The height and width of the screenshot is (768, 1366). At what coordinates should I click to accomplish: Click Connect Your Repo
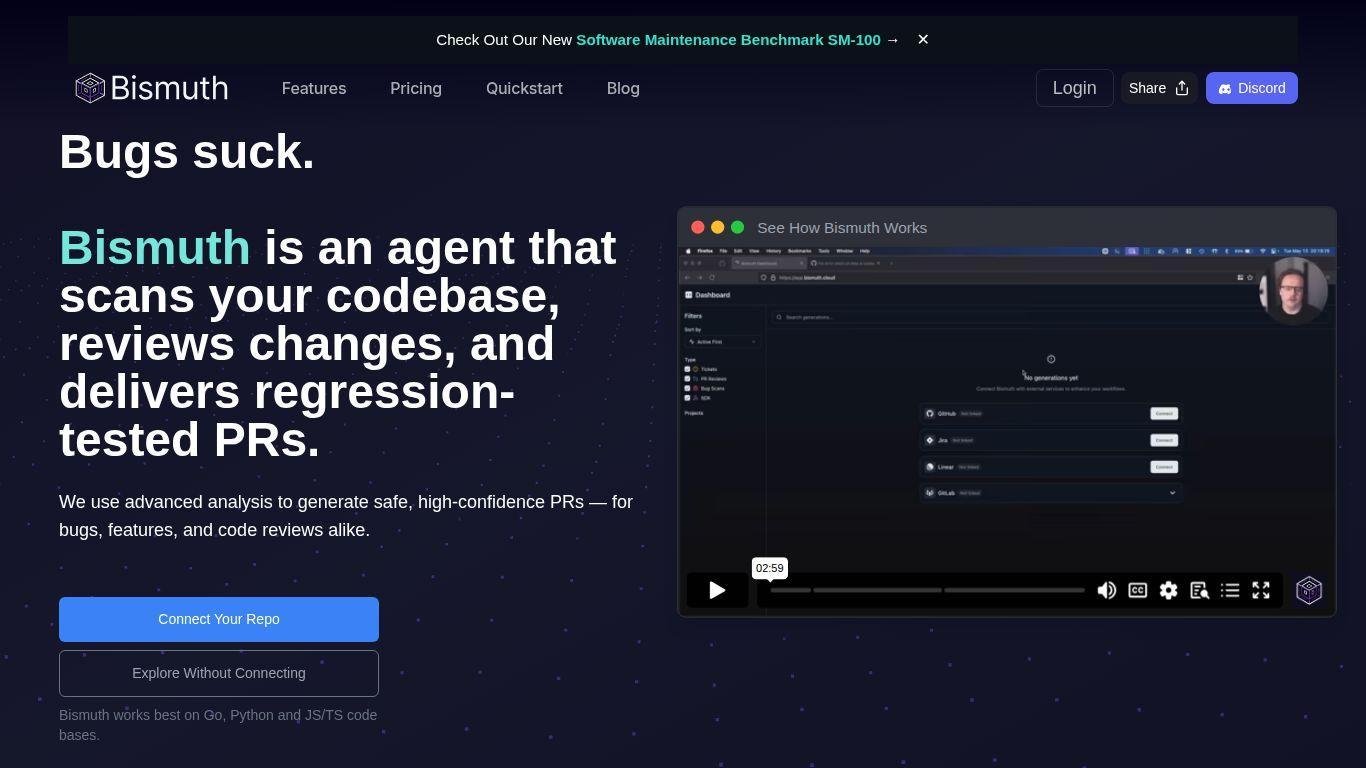click(219, 619)
